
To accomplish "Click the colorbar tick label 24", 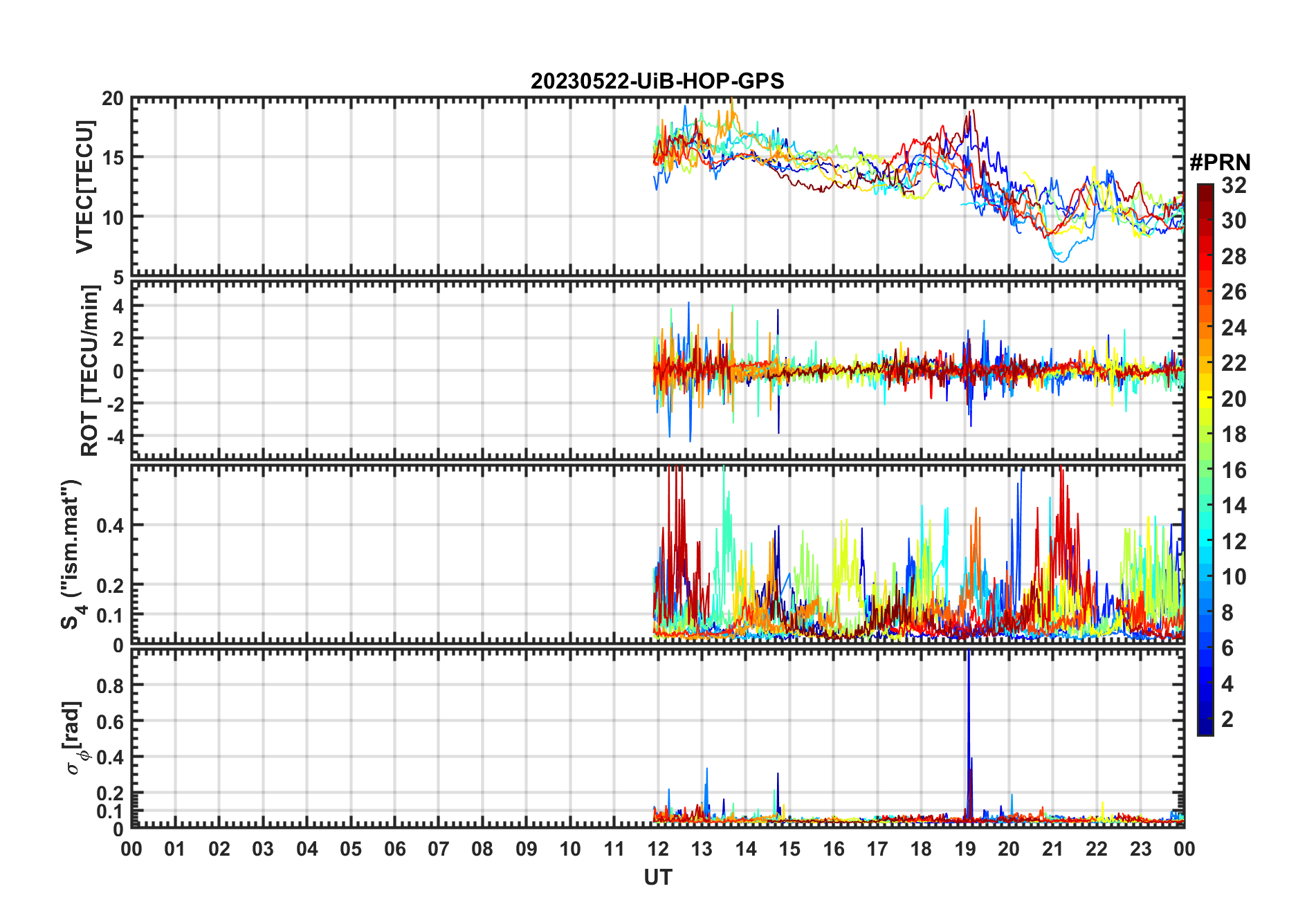I will [x=1234, y=327].
